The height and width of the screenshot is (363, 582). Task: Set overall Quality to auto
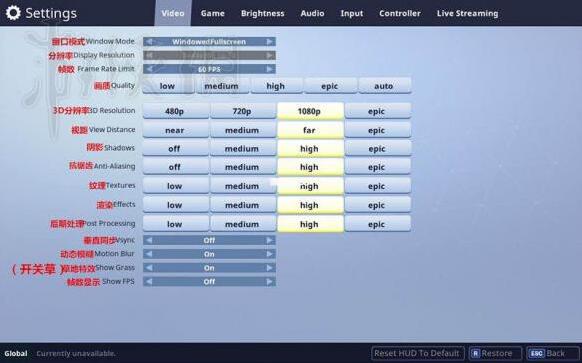coord(385,86)
